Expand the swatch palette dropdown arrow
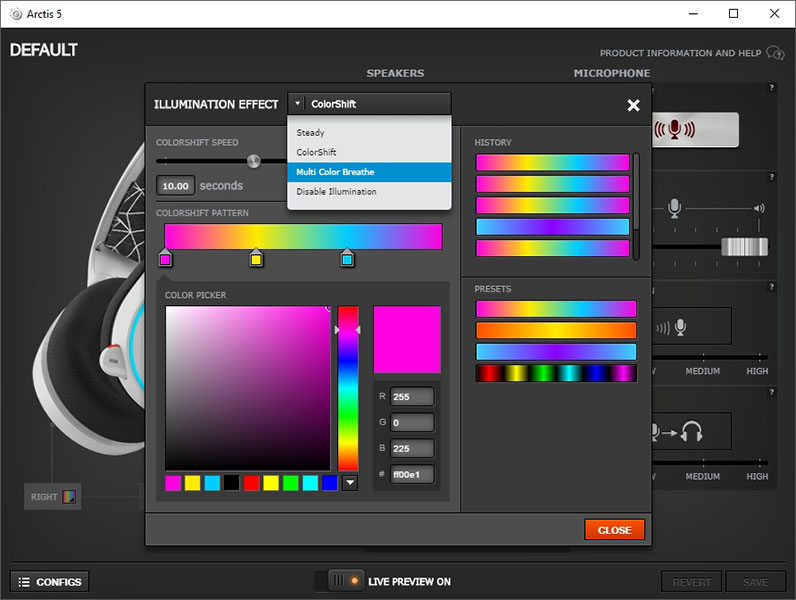Image resolution: width=796 pixels, height=600 pixels. 350,483
